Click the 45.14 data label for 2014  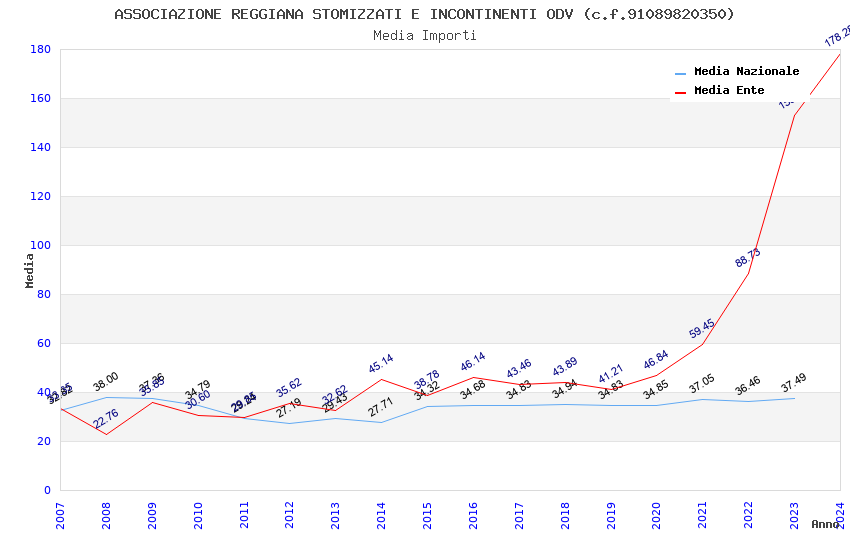click(381, 364)
